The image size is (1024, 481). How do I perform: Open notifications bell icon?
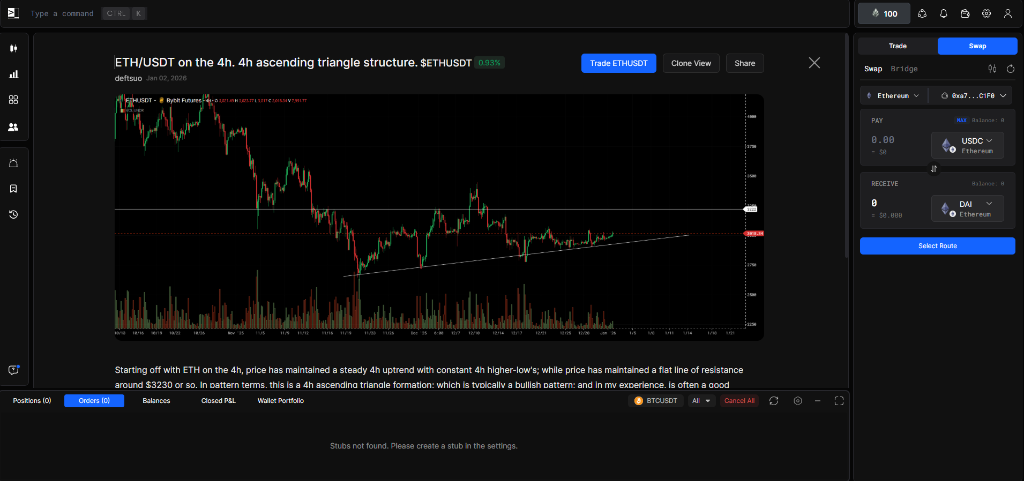point(944,13)
